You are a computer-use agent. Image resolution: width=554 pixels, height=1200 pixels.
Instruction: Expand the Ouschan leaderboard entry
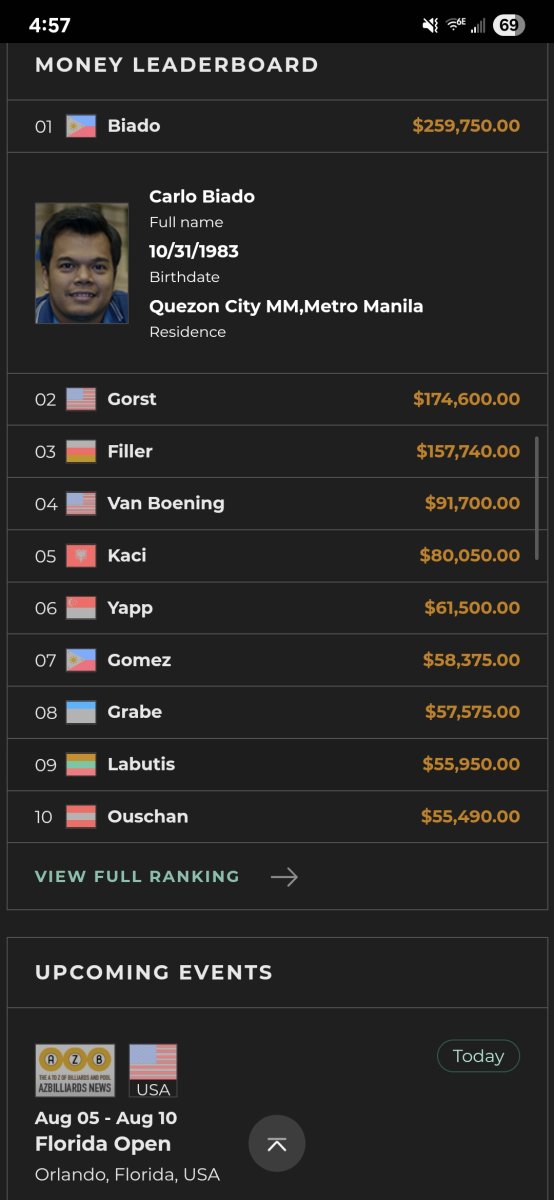(277, 816)
